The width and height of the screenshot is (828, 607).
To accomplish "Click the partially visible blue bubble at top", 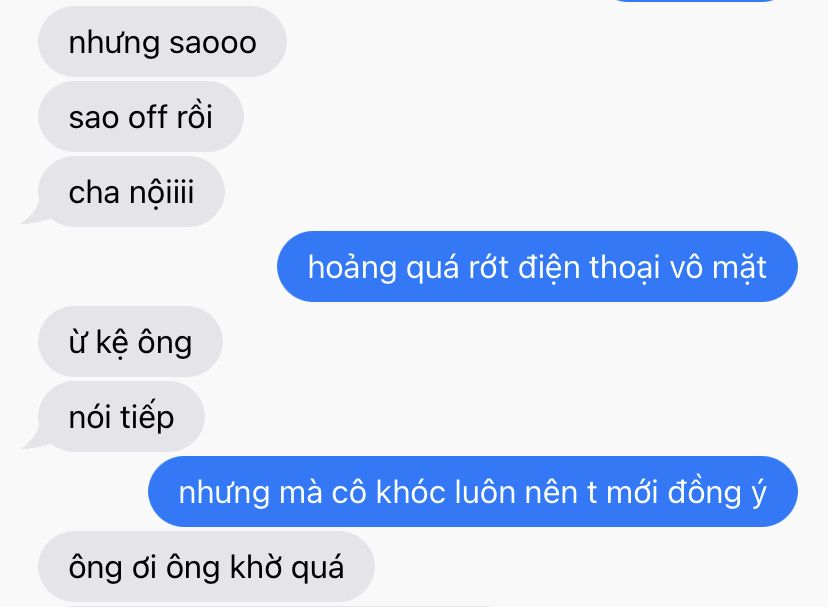I will click(x=694, y=1).
